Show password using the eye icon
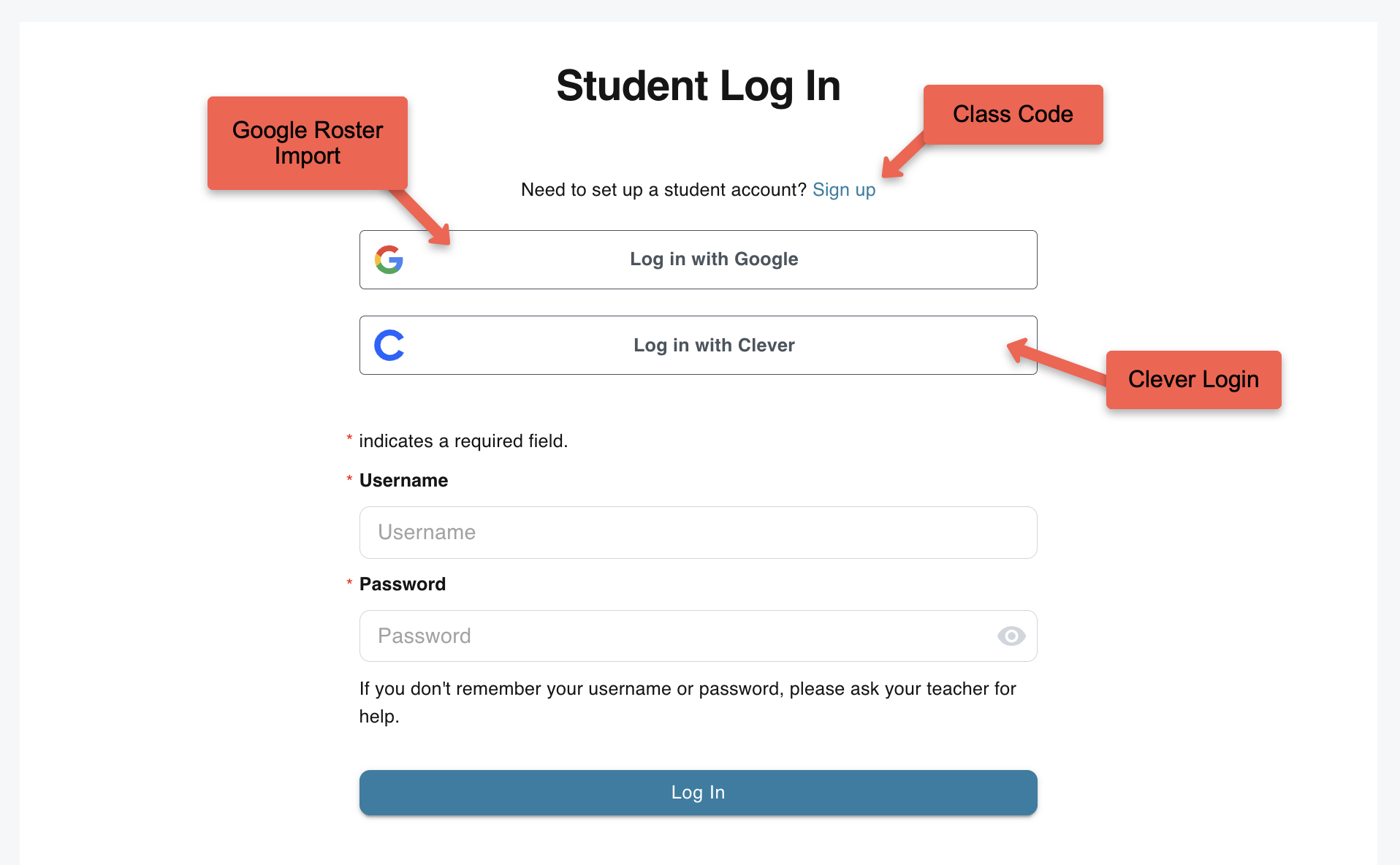Screen dimensions: 1400x865 (x=1011, y=636)
